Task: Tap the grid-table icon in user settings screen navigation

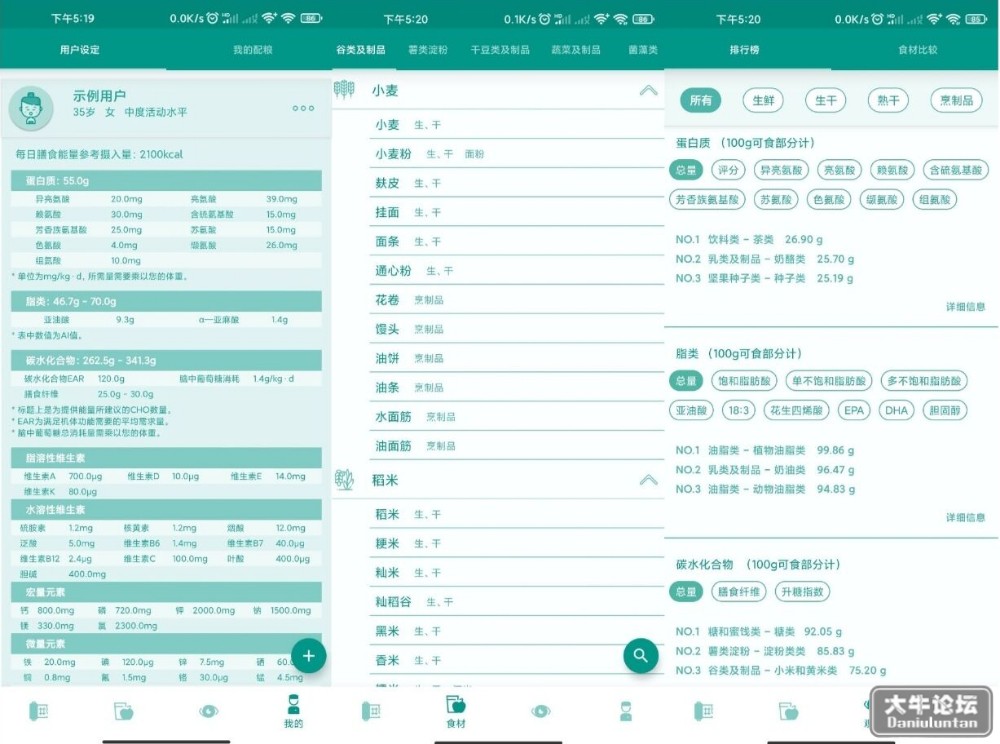Action: point(39,711)
